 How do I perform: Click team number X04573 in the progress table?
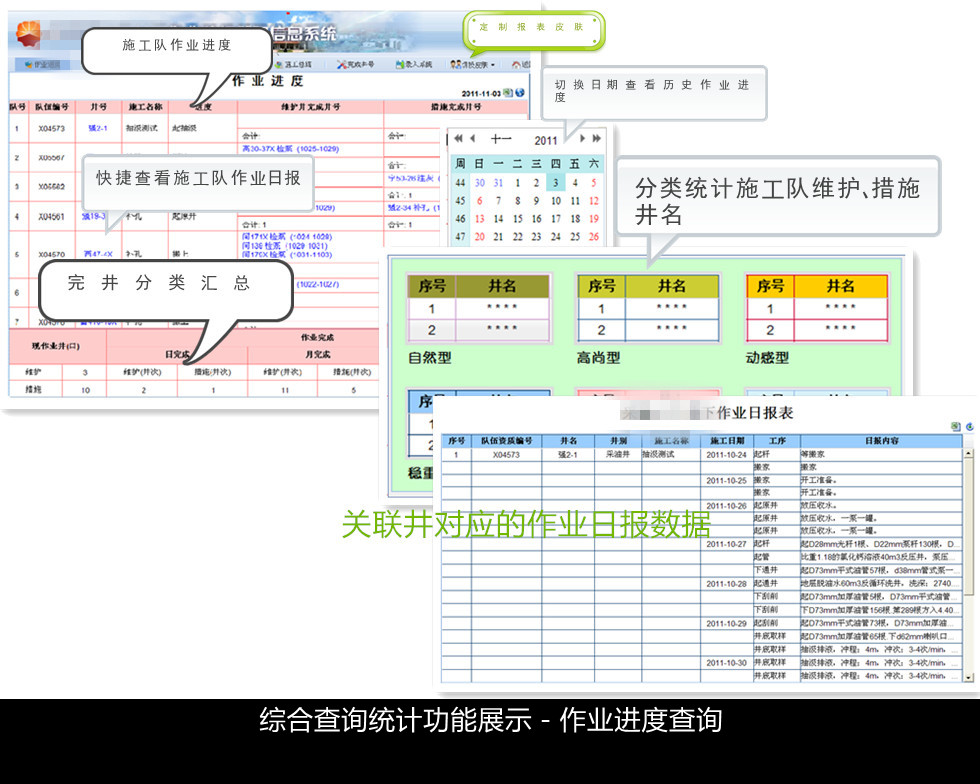click(51, 128)
